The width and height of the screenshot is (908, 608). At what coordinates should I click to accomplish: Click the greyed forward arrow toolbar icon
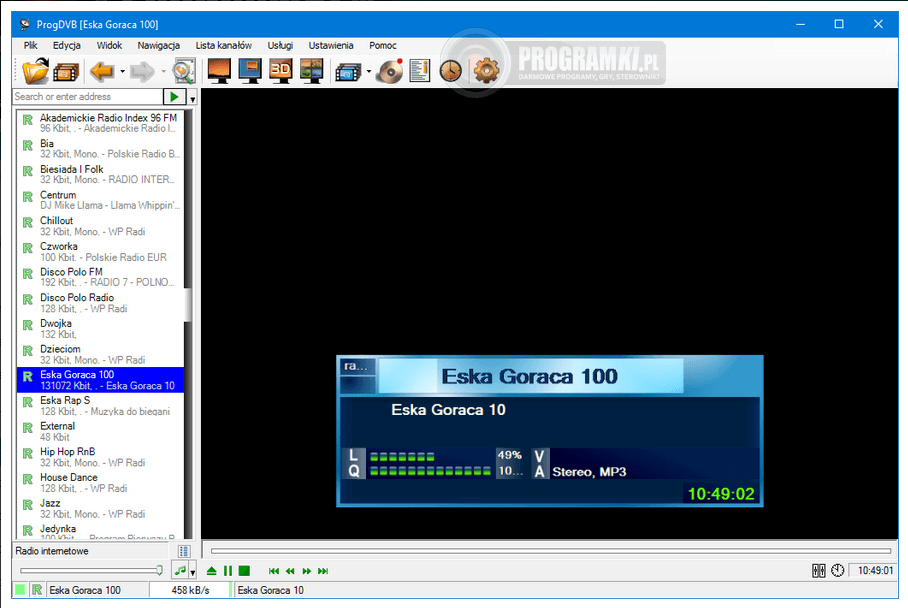point(142,71)
